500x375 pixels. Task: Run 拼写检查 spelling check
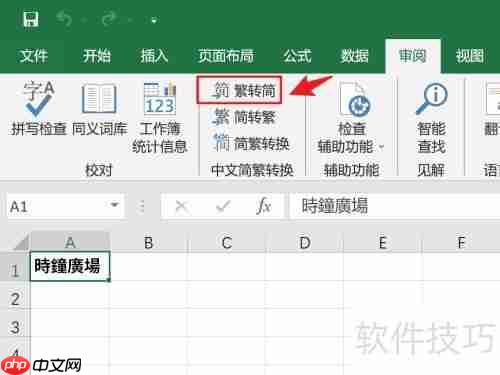point(39,108)
